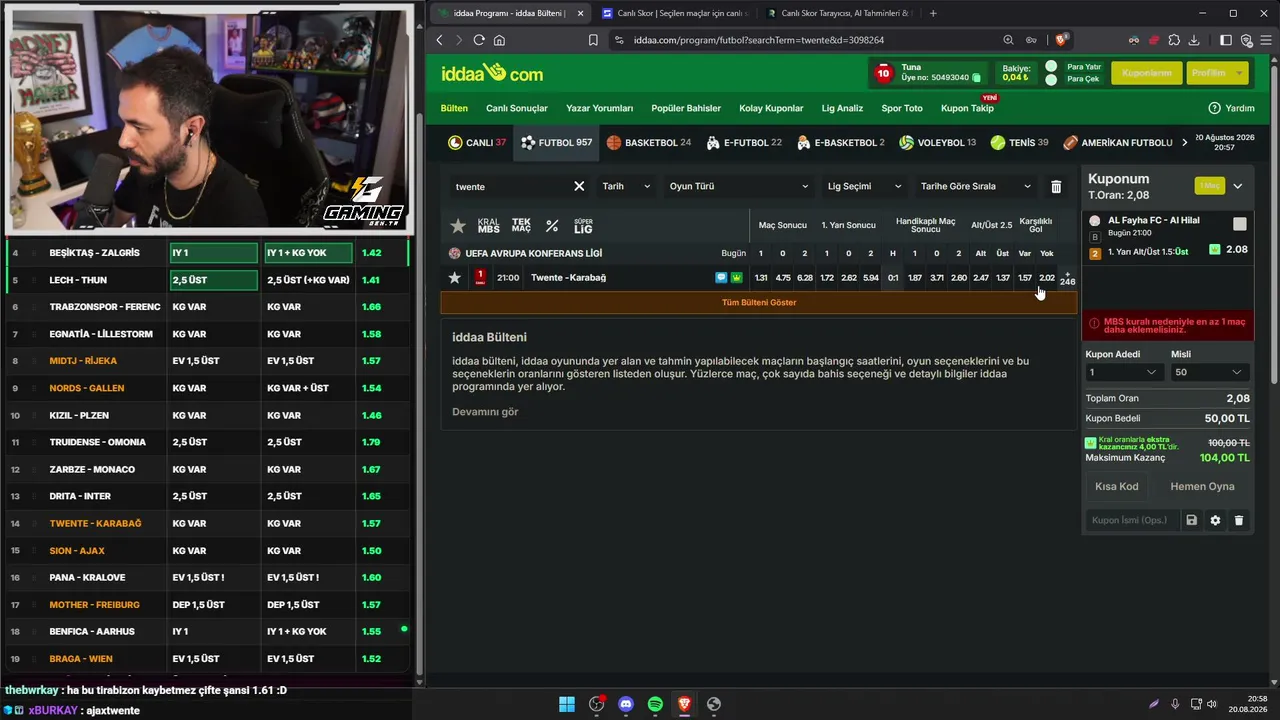Click the Brave shields icon in address bar

point(1062,40)
